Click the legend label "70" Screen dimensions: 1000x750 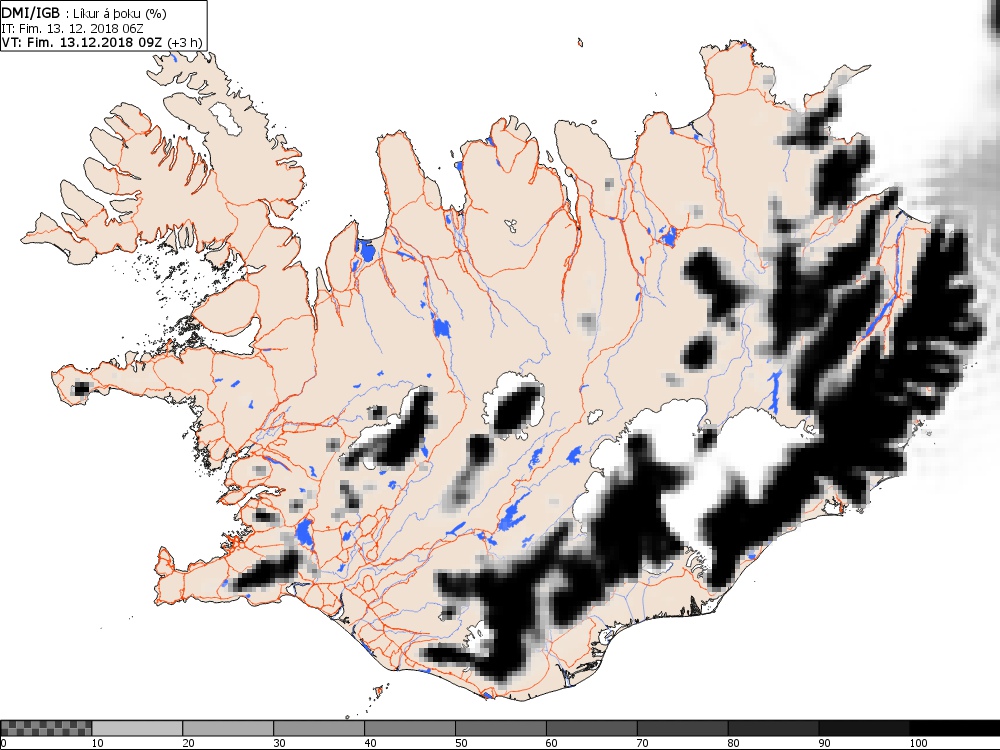click(643, 743)
